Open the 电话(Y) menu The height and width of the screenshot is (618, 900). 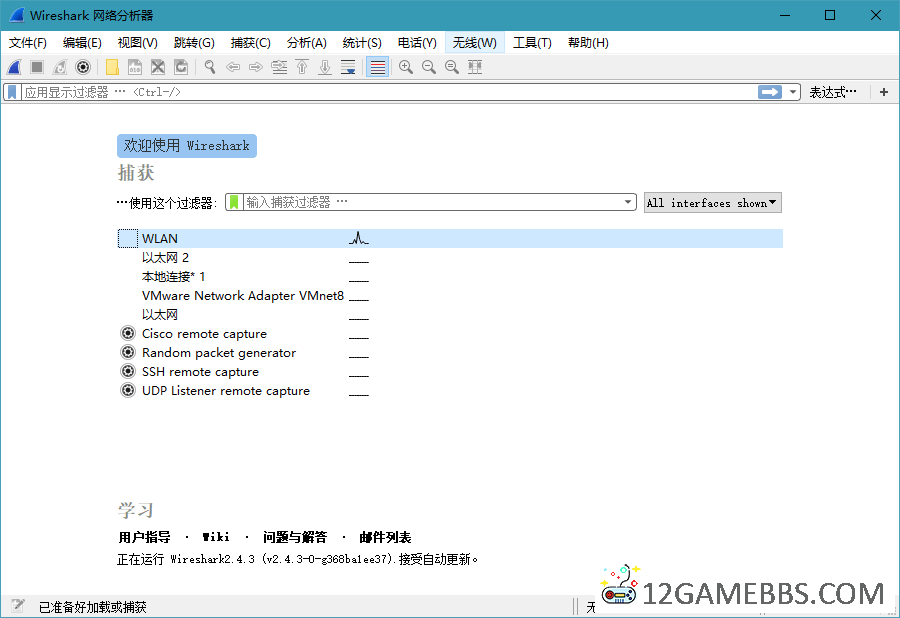point(417,42)
